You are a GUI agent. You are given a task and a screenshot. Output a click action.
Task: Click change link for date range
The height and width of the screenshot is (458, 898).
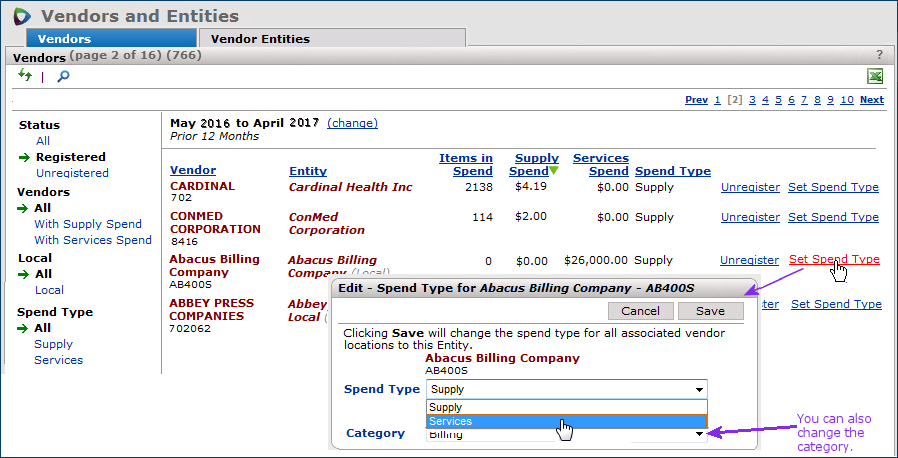click(352, 123)
